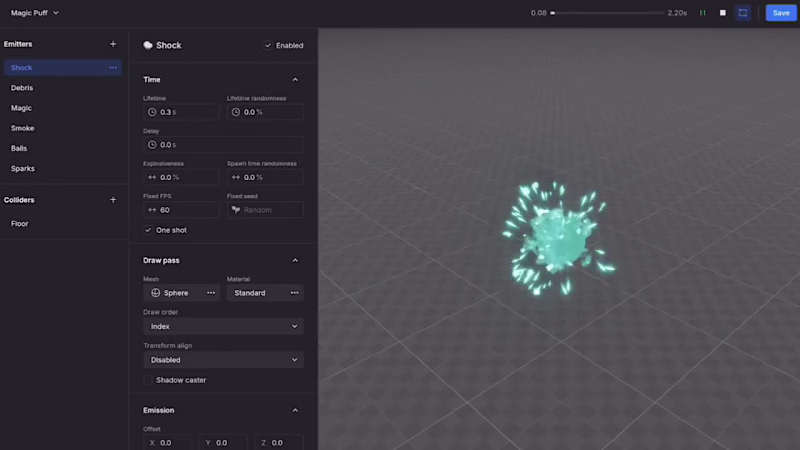Viewport: 800px width, 450px height.
Task: Click the 0.08 current time label
Action: tap(538, 13)
